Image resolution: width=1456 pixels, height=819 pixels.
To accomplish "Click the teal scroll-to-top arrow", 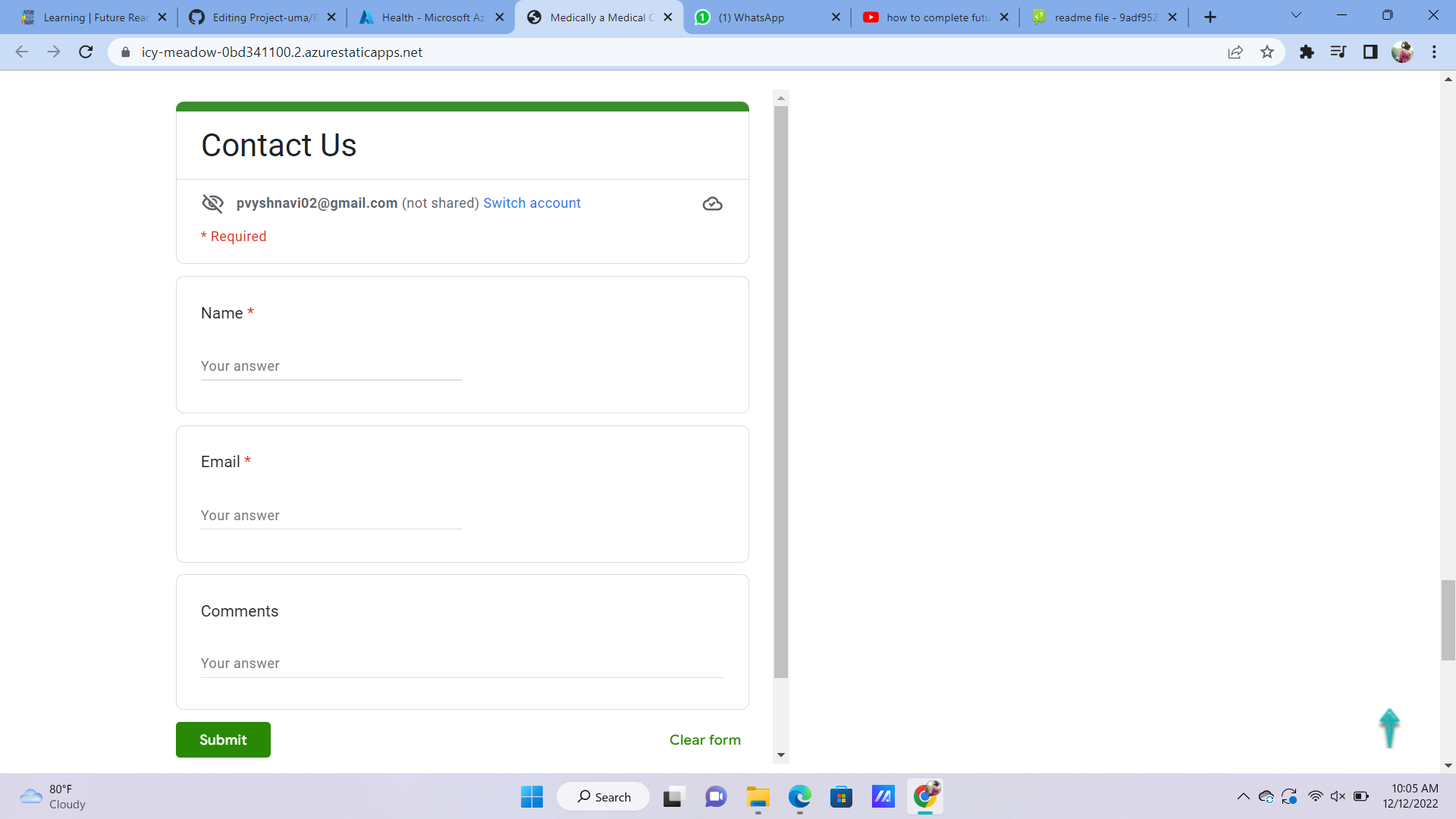I will click(1389, 728).
